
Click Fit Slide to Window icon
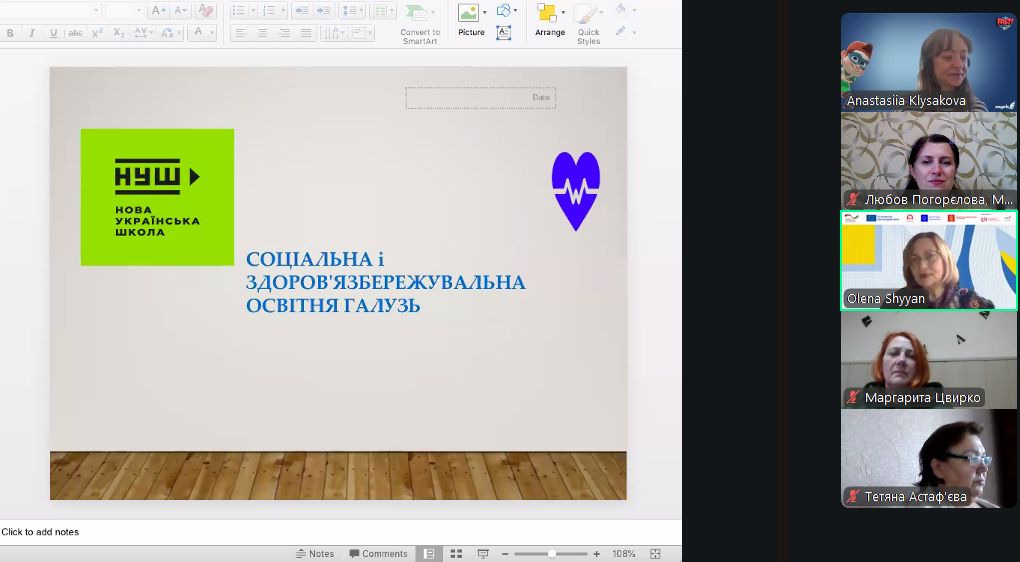(655, 554)
